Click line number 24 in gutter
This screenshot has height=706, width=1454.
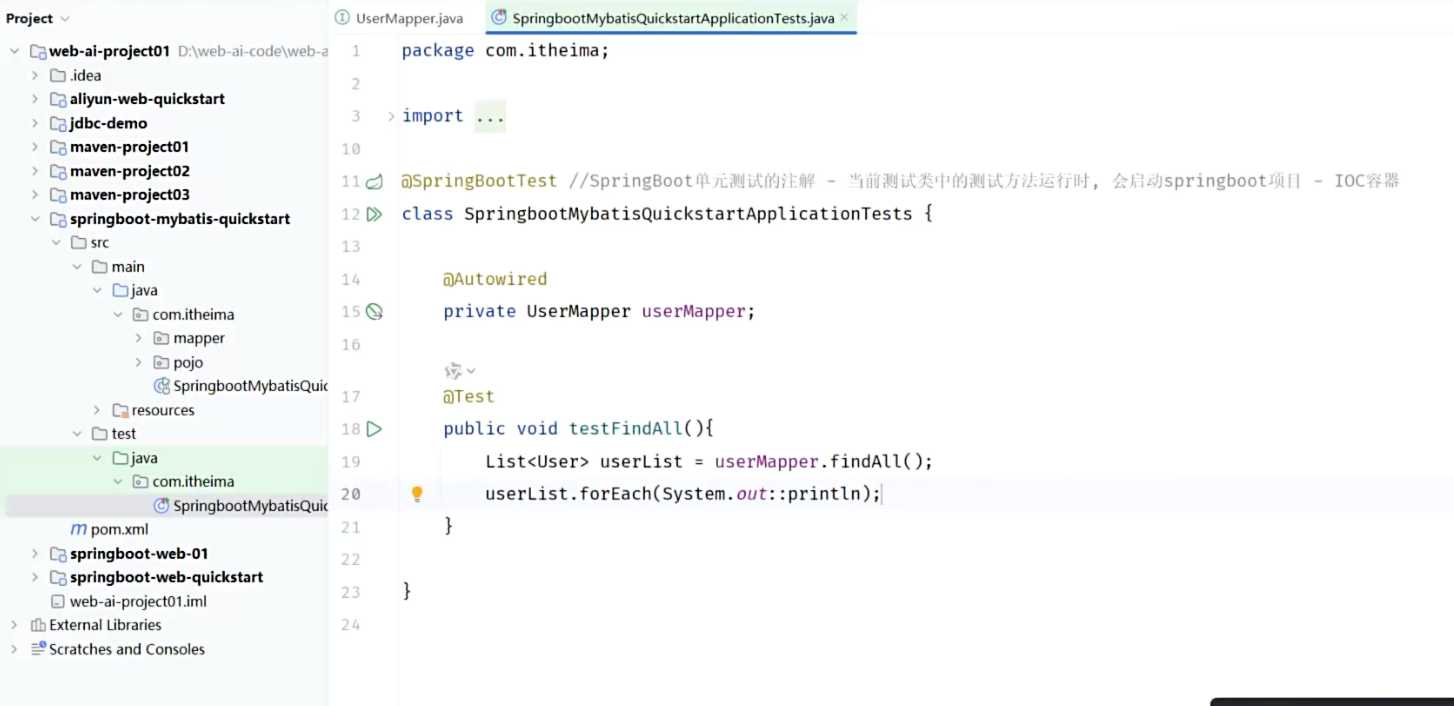point(350,625)
